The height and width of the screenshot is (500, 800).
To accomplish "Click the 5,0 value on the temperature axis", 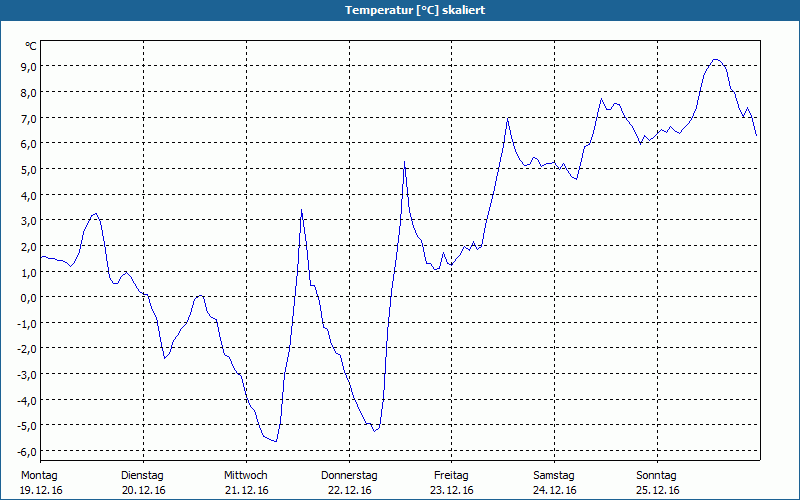I will click(x=29, y=170).
